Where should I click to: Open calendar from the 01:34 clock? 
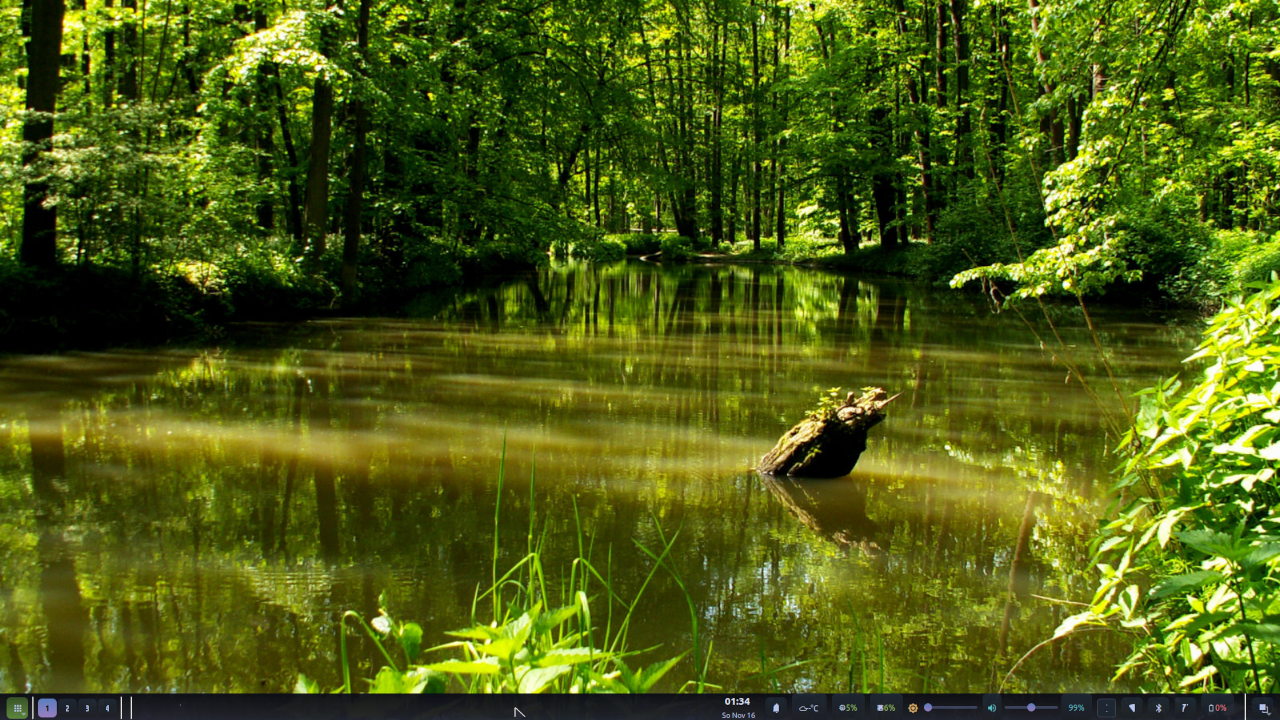[738, 707]
